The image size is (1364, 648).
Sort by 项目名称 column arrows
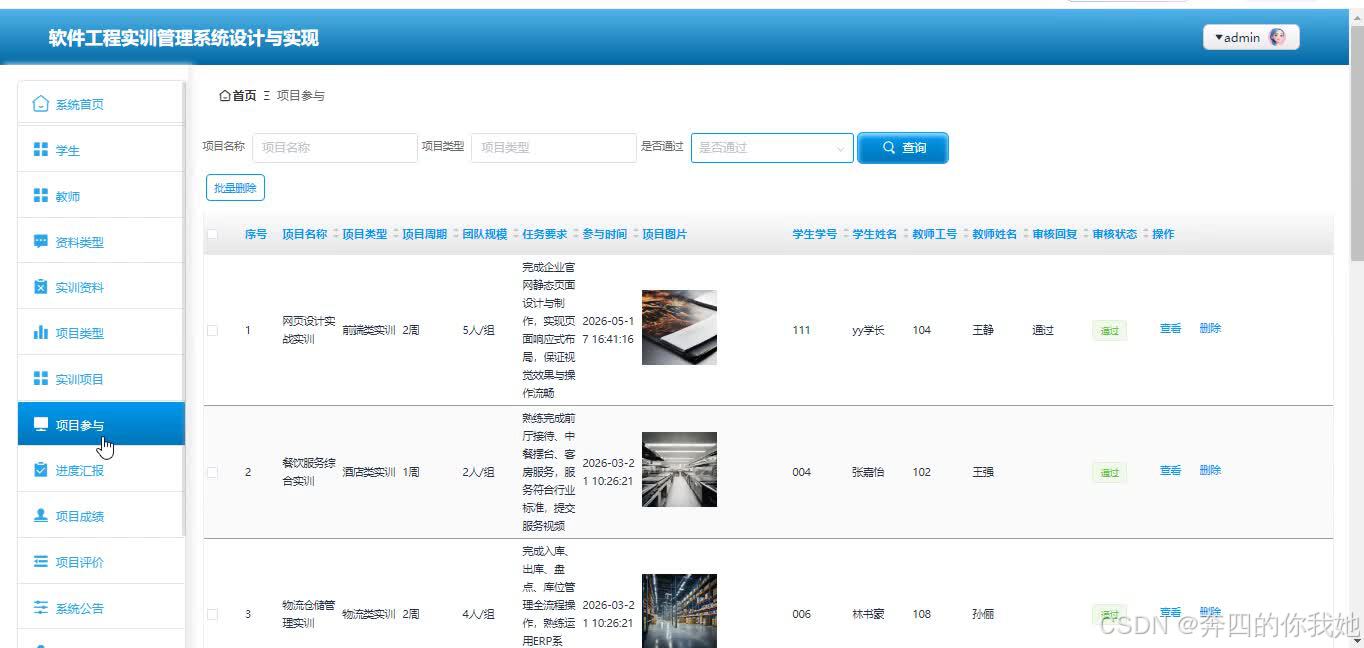pyautogui.click(x=335, y=234)
